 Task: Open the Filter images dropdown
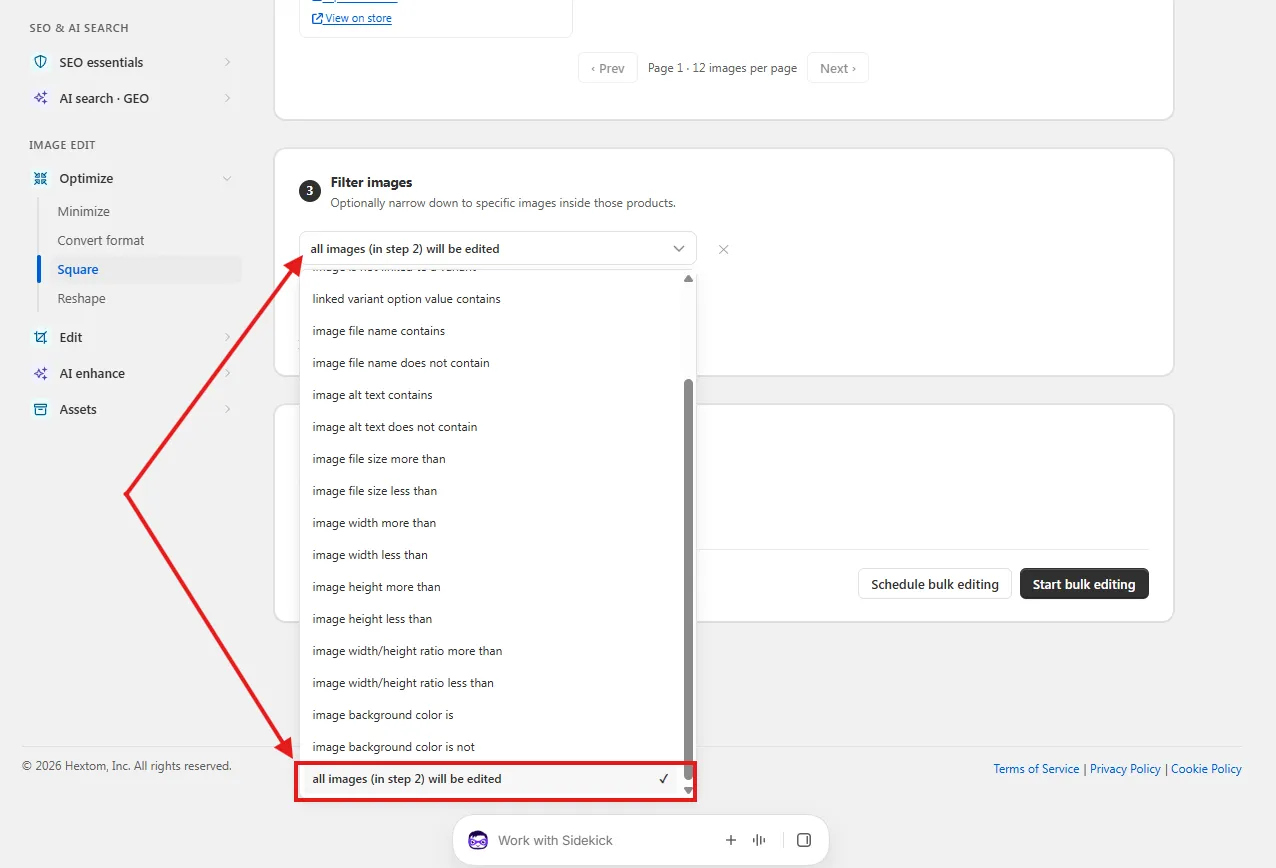point(498,248)
